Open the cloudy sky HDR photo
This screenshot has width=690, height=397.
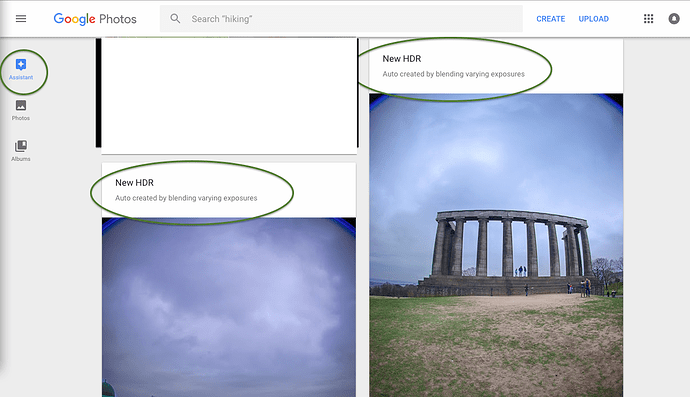coord(229,307)
